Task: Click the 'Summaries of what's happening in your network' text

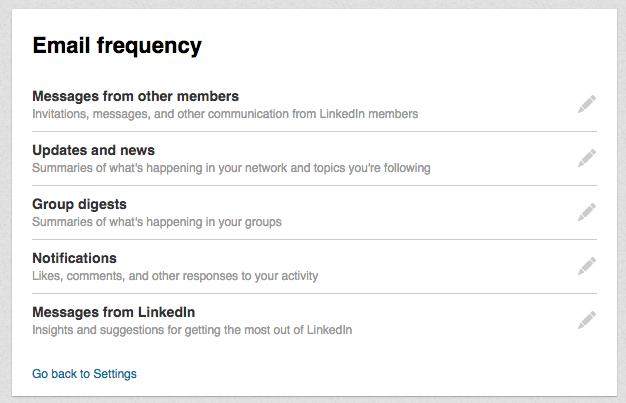Action: point(231,168)
